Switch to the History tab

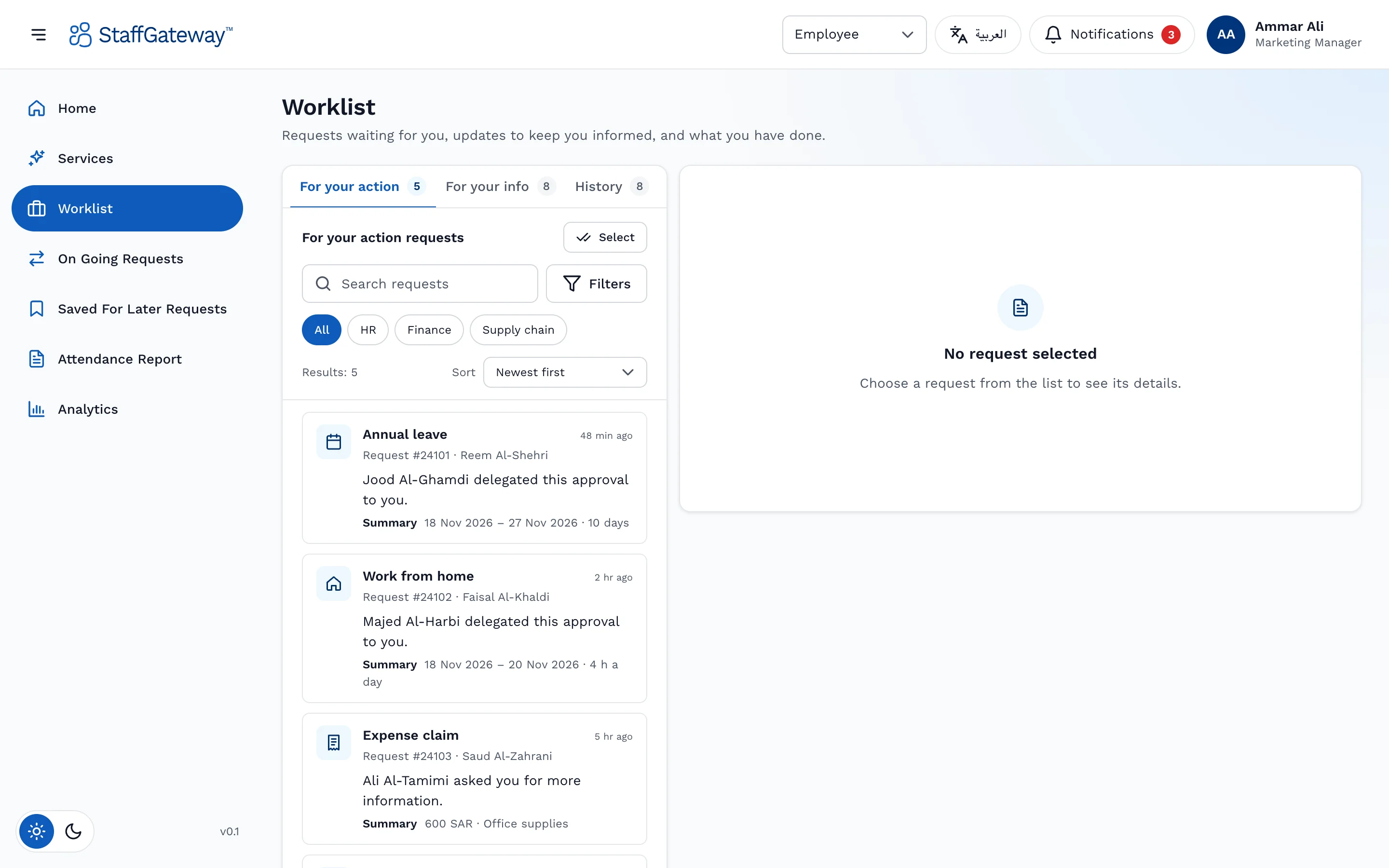tap(611, 187)
